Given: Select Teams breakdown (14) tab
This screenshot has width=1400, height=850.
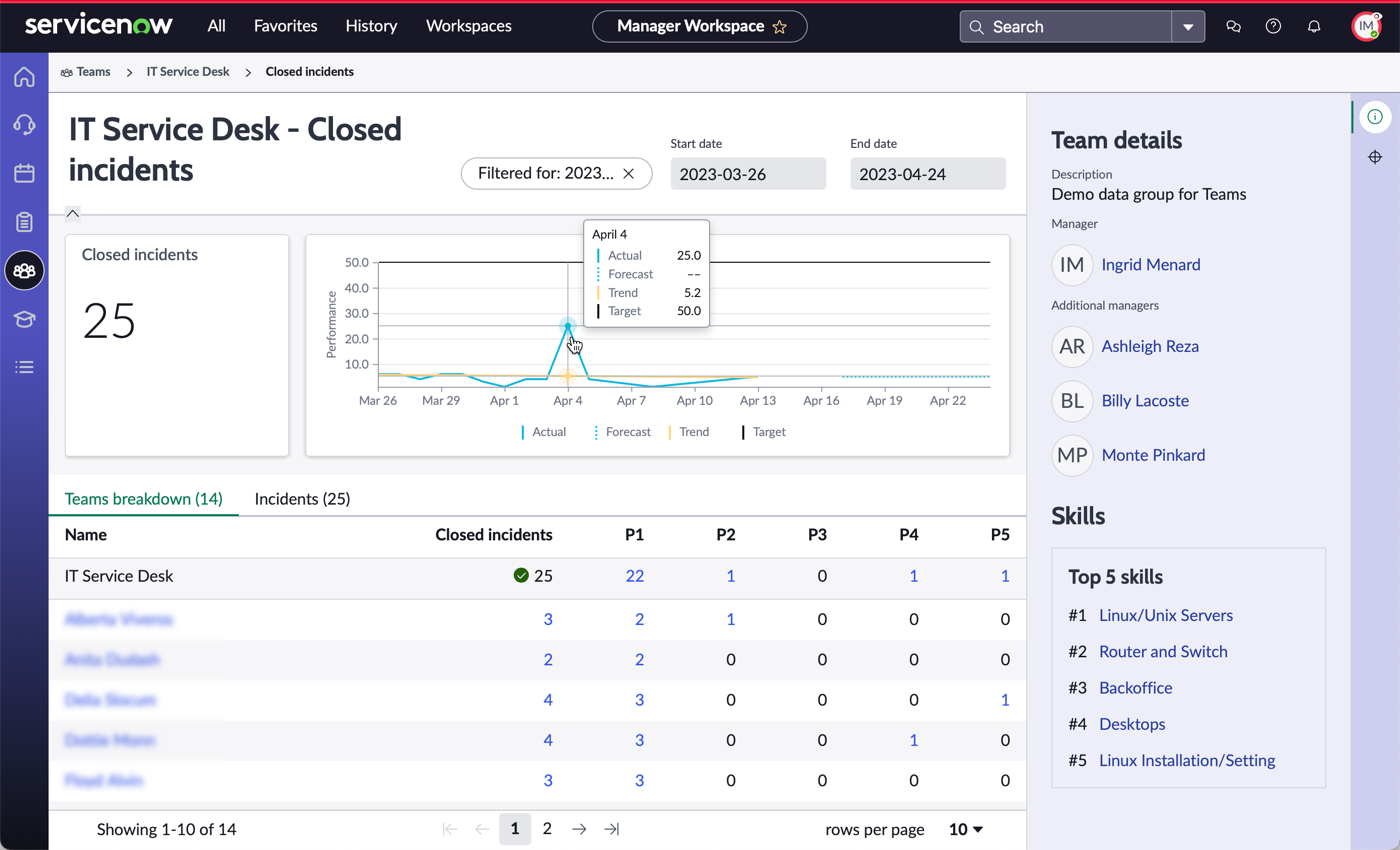Looking at the screenshot, I should click(x=143, y=498).
